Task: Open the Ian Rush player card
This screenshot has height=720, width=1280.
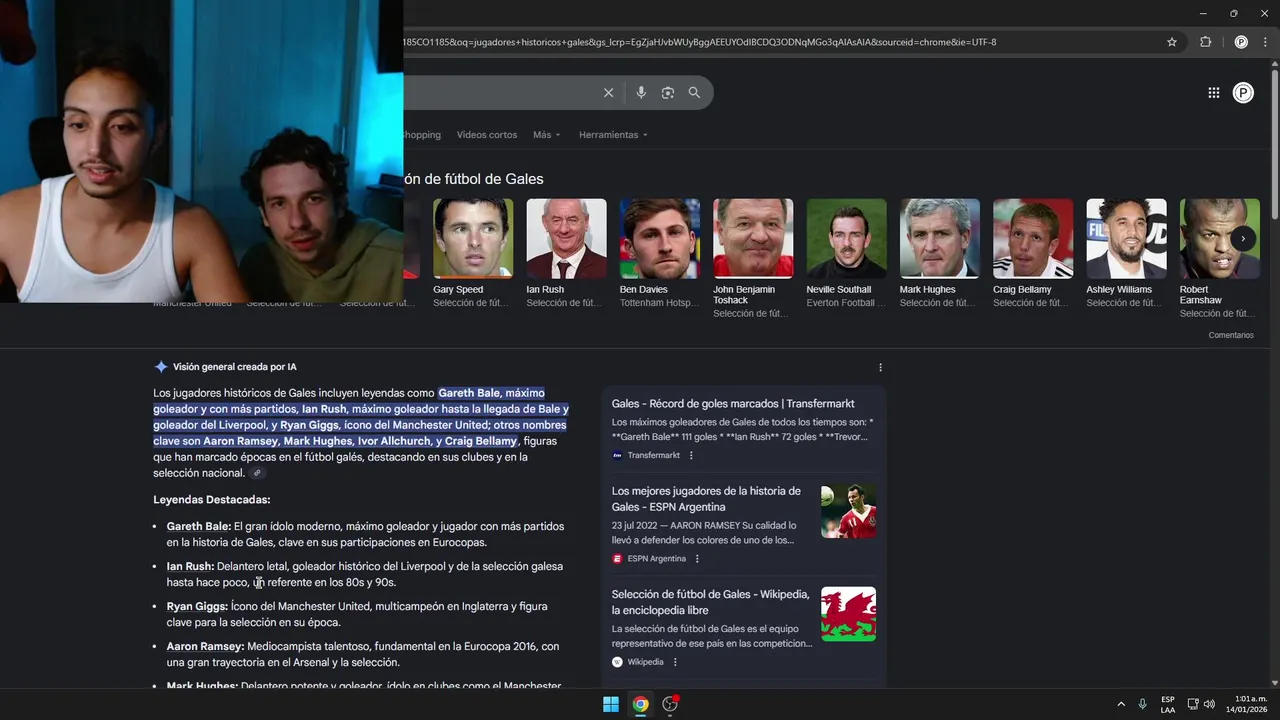Action: tap(566, 253)
